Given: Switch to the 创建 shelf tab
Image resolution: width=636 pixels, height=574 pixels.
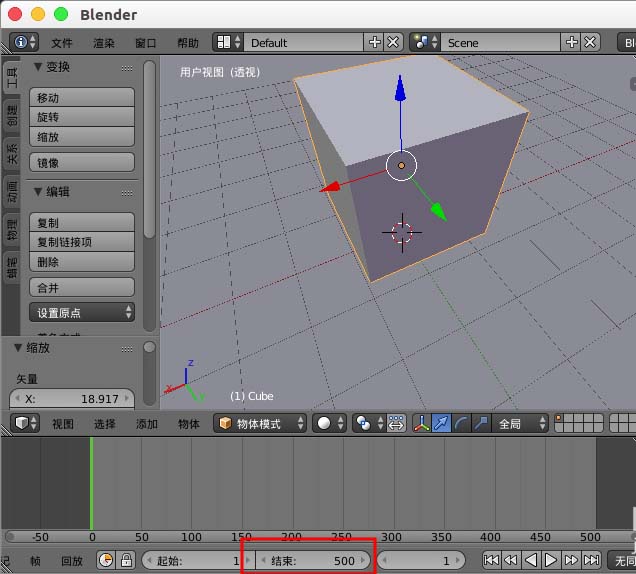Looking at the screenshot, I should coord(11,115).
